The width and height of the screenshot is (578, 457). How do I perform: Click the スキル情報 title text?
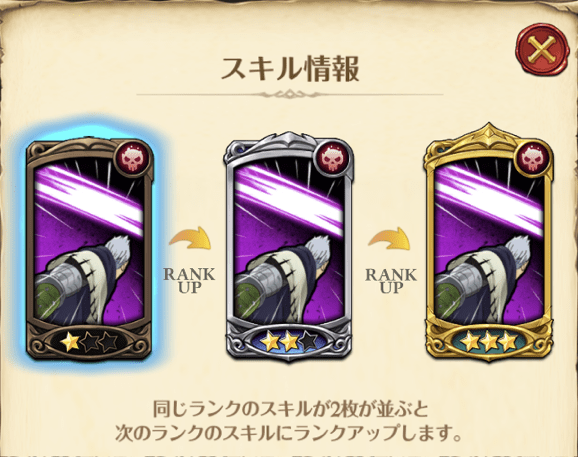pyautogui.click(x=290, y=69)
